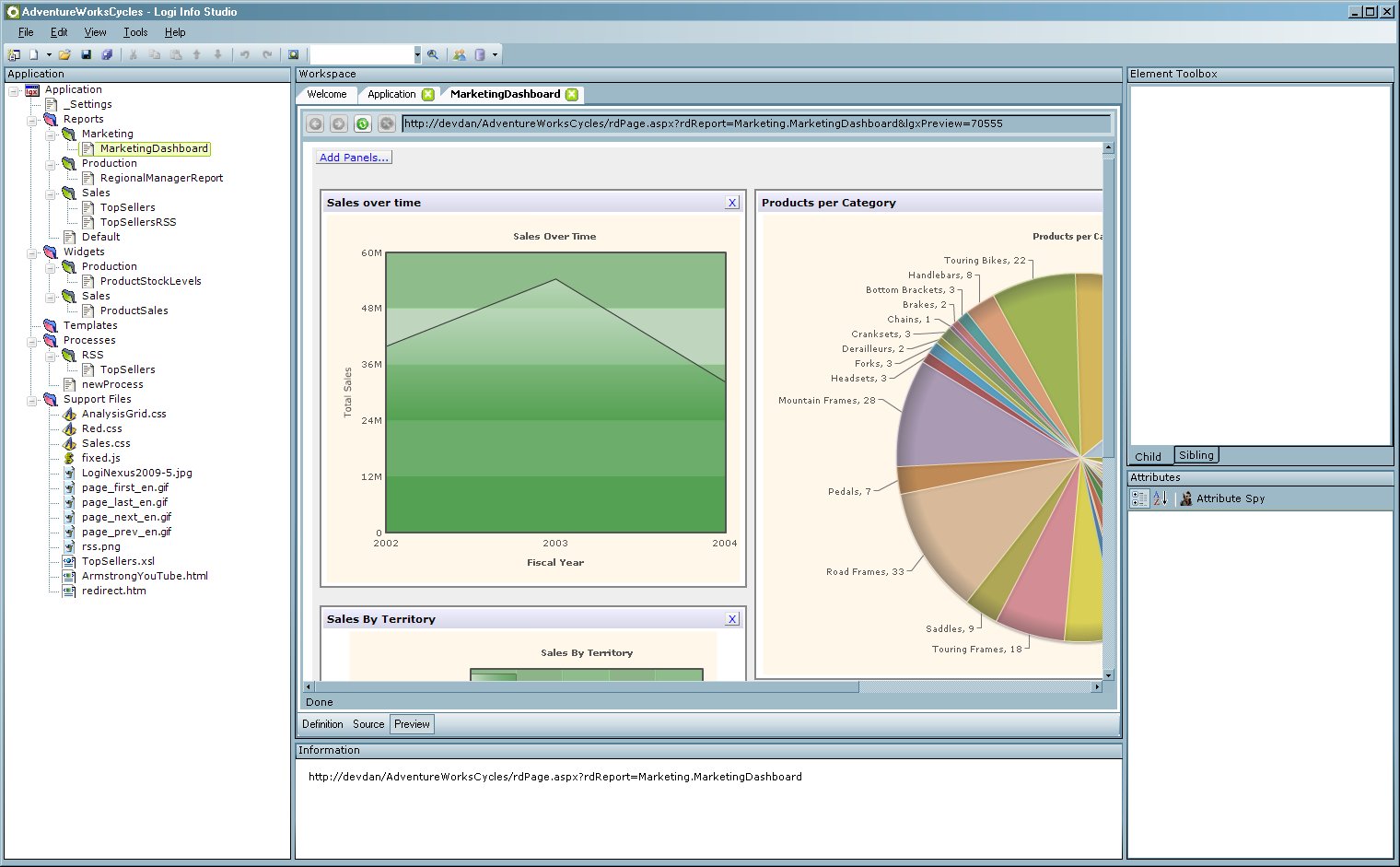Collapse the Processes tree node
This screenshot has width=1400, height=867.
tap(32, 341)
